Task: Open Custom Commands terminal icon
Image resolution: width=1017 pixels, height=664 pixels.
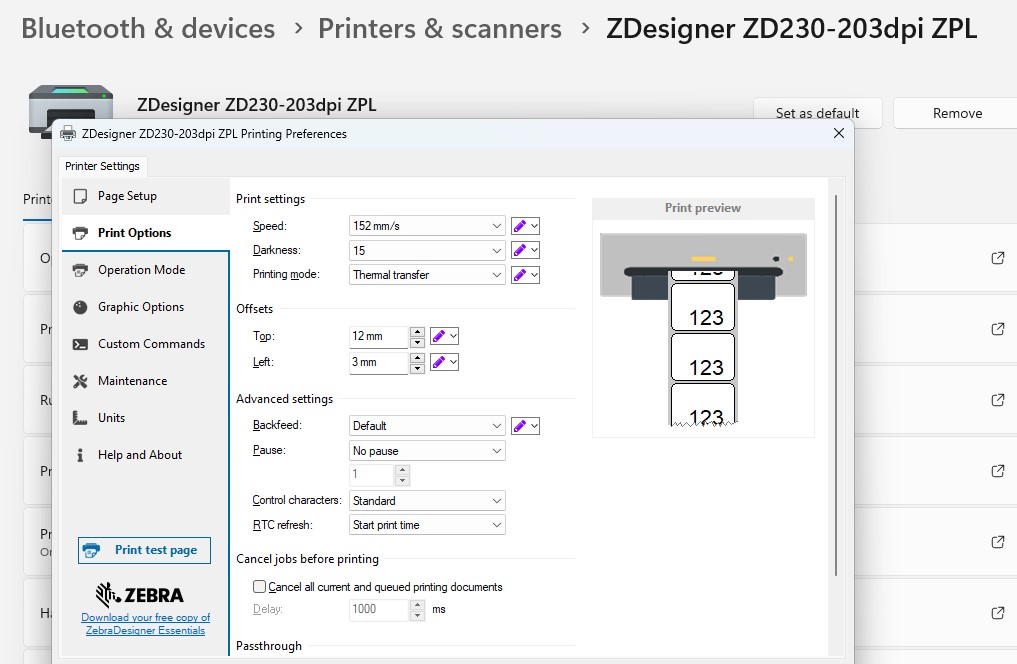Action: [x=80, y=344]
